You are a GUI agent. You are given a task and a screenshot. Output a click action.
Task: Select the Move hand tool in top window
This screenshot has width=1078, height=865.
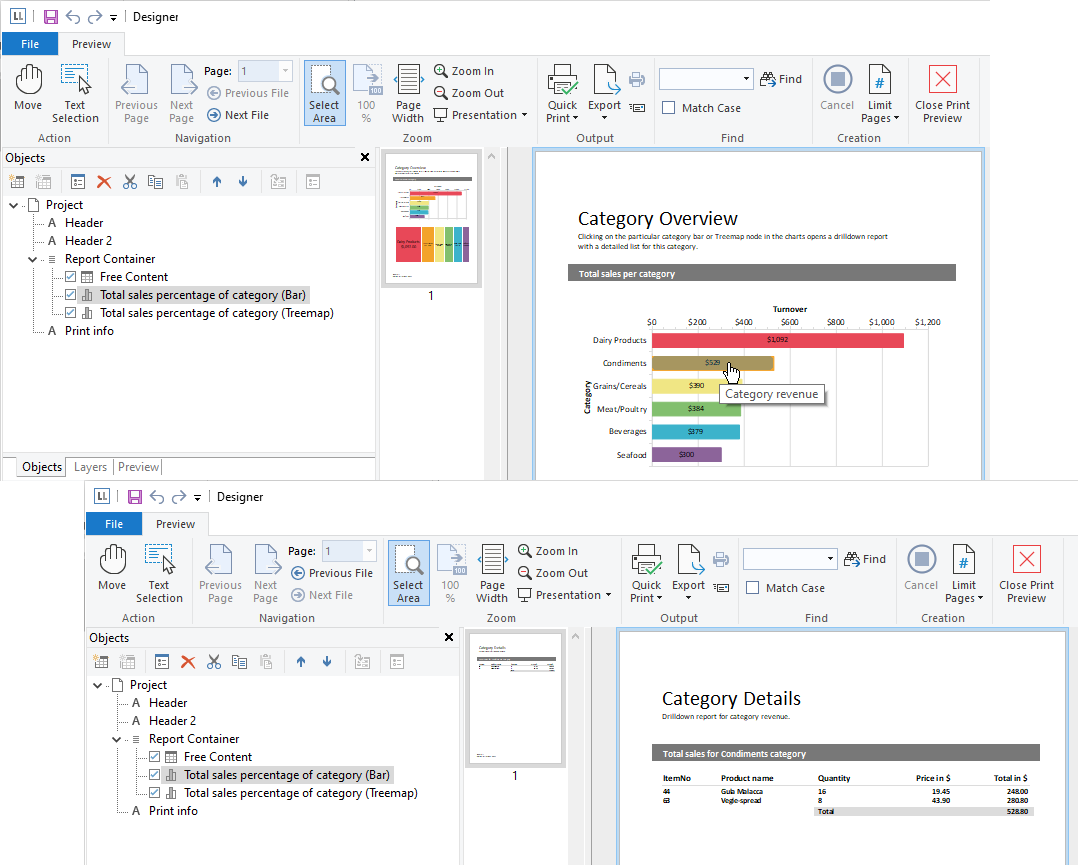(28, 88)
